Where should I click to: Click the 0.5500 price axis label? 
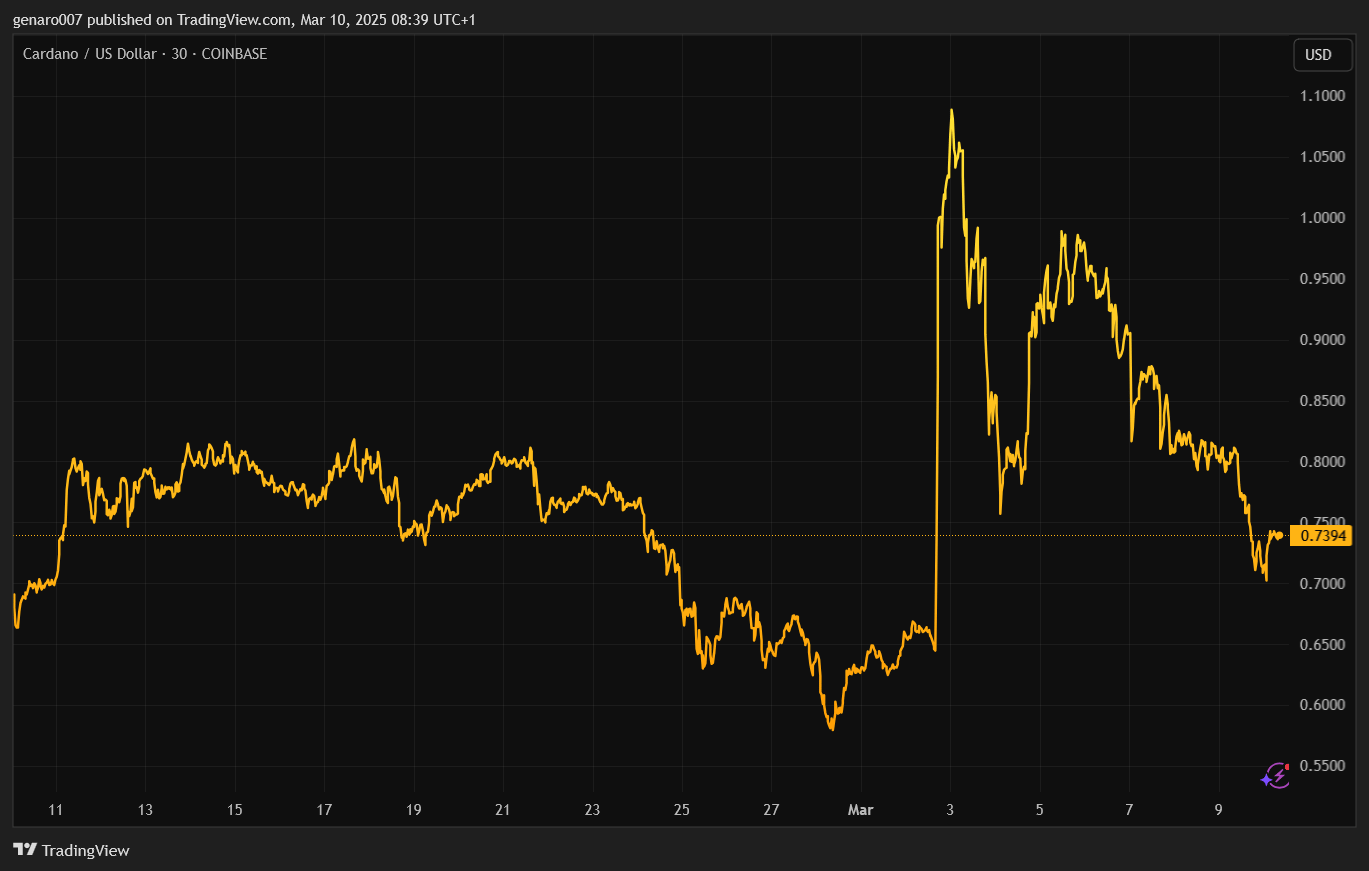click(x=1322, y=767)
